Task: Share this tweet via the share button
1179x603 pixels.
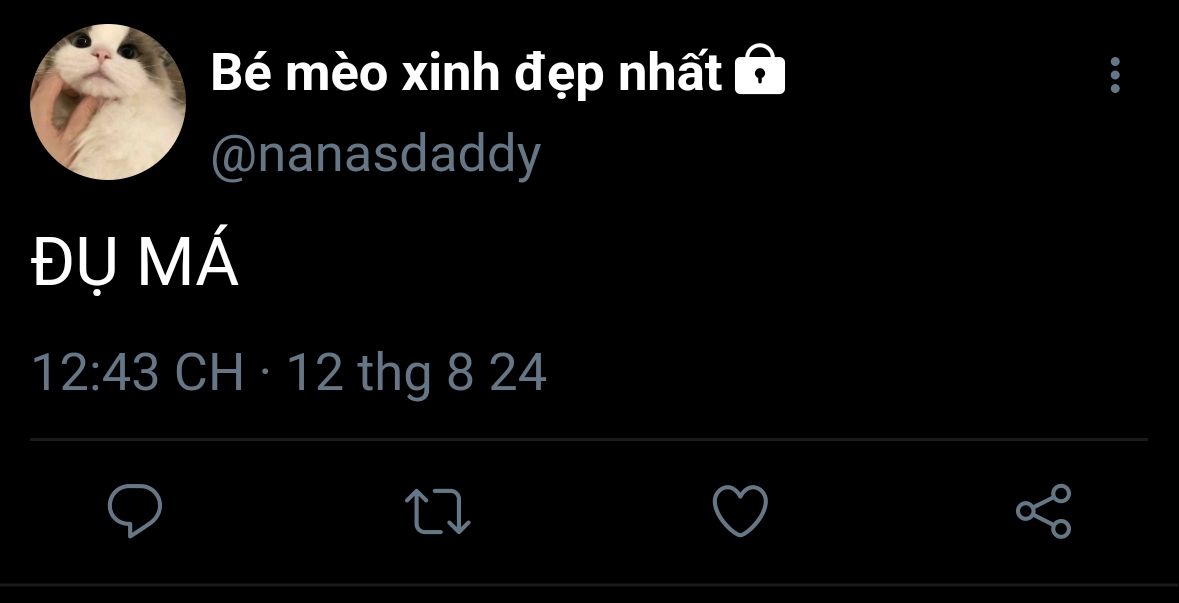Action: click(x=1044, y=511)
